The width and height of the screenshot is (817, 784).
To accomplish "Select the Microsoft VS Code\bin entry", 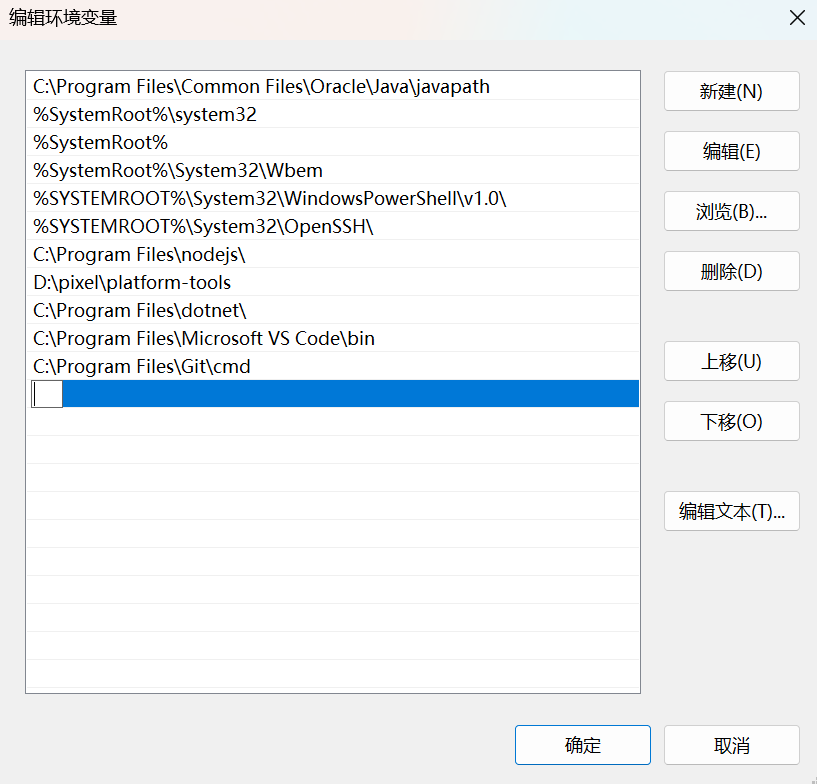I will [x=333, y=339].
